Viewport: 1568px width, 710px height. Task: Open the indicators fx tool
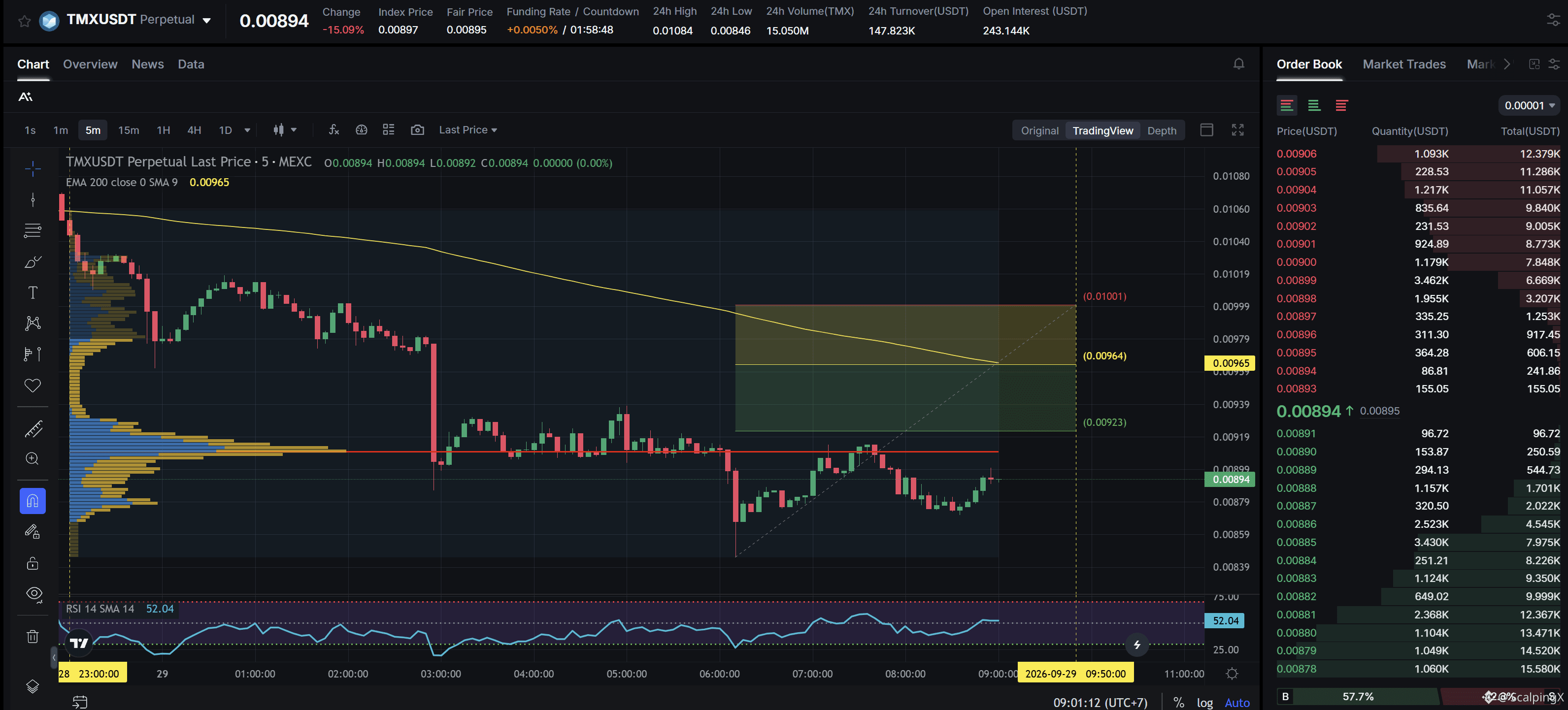tap(334, 129)
